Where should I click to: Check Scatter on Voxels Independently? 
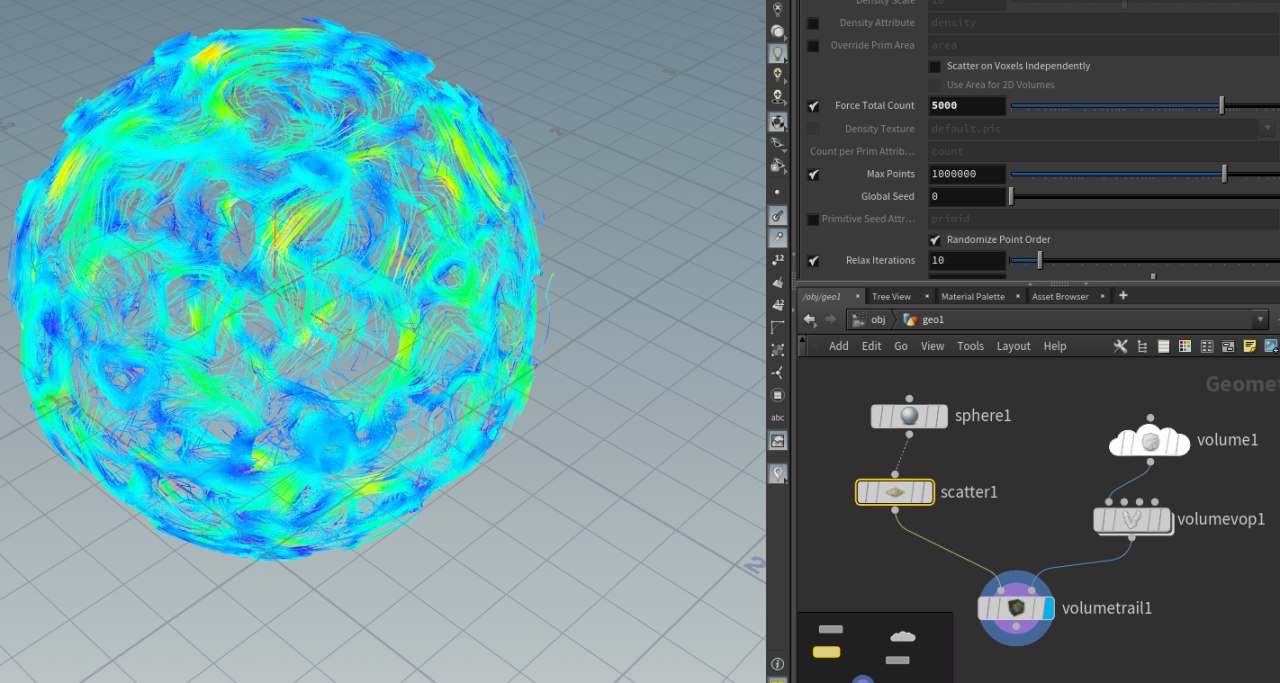[x=935, y=66]
